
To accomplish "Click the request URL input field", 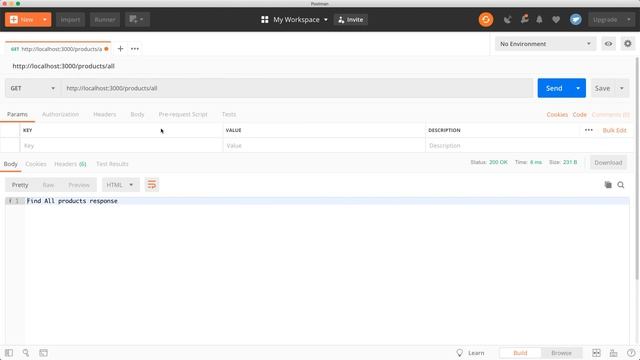I will point(297,88).
